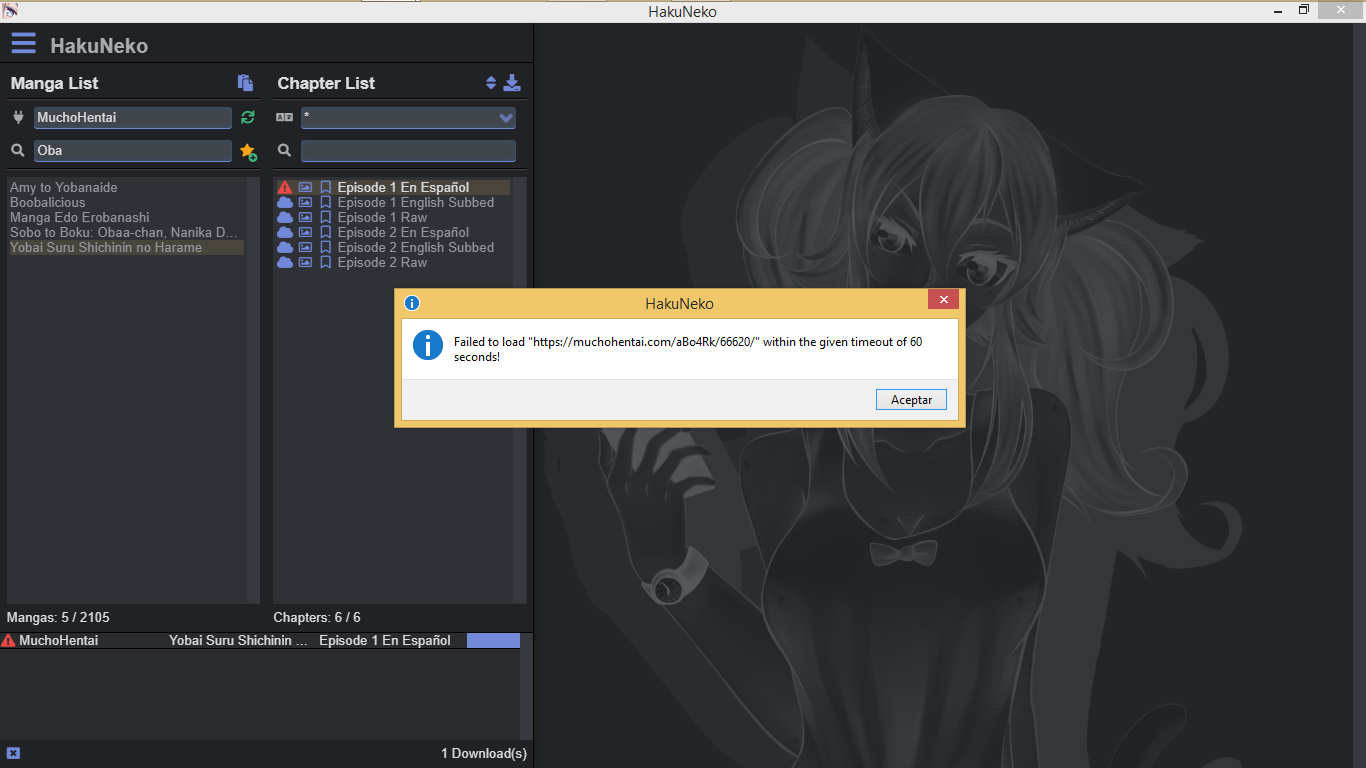Select chapter Episode 1 En Español
1366x768 pixels.
[x=403, y=187]
